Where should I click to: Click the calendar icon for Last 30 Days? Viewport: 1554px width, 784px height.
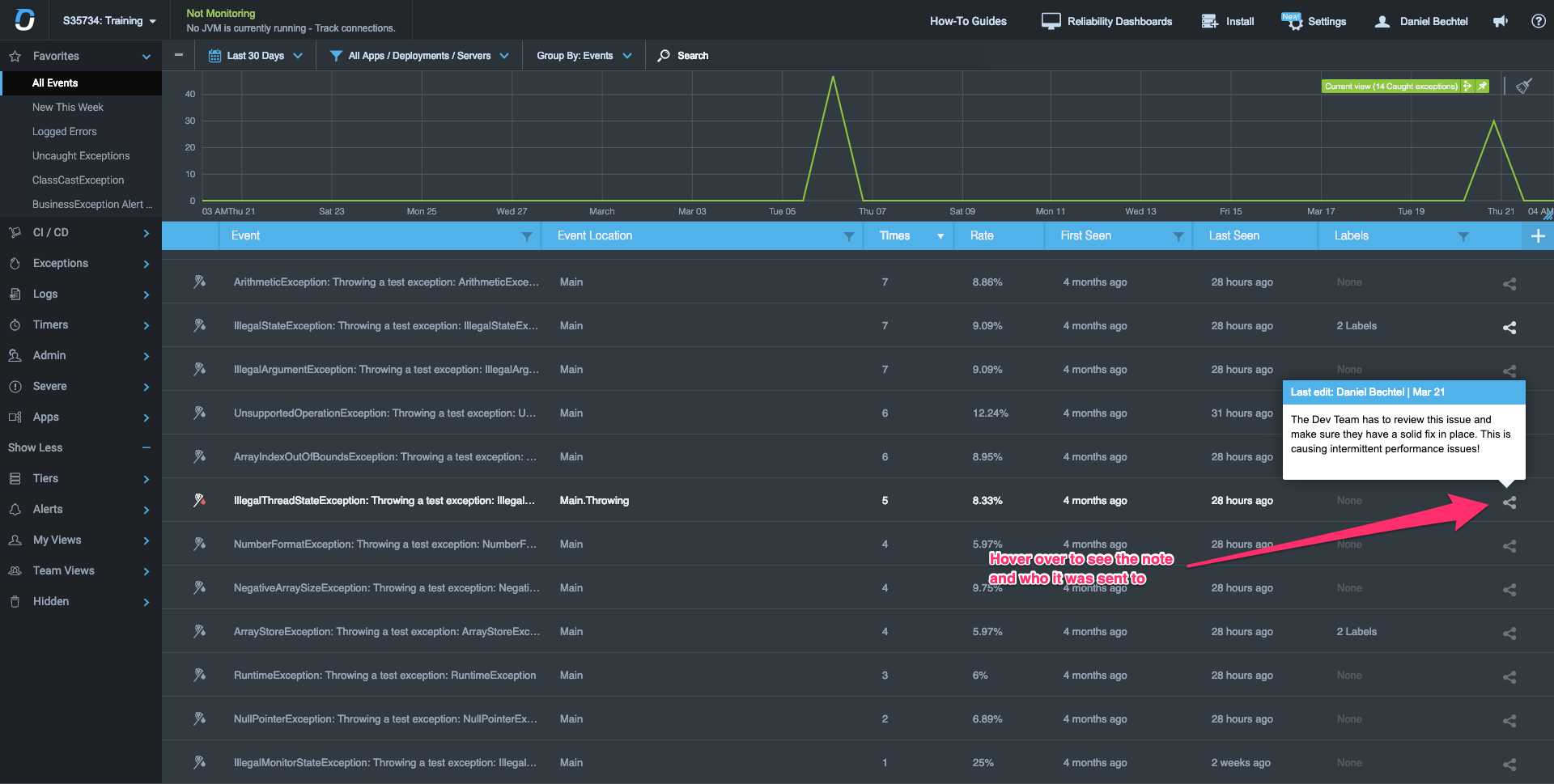click(214, 56)
